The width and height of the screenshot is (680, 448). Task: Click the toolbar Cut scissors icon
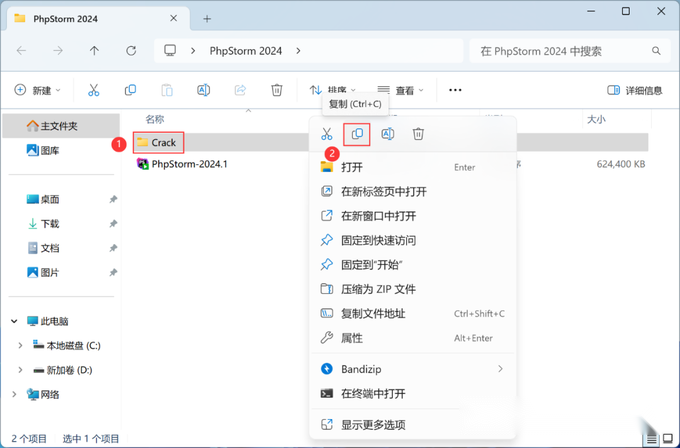(x=94, y=90)
